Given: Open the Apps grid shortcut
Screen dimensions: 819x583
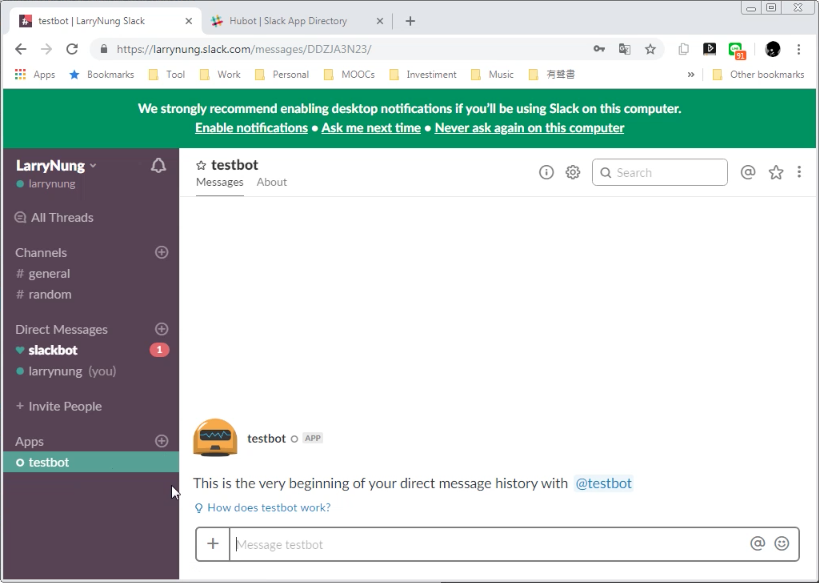Looking at the screenshot, I should 35,75.
